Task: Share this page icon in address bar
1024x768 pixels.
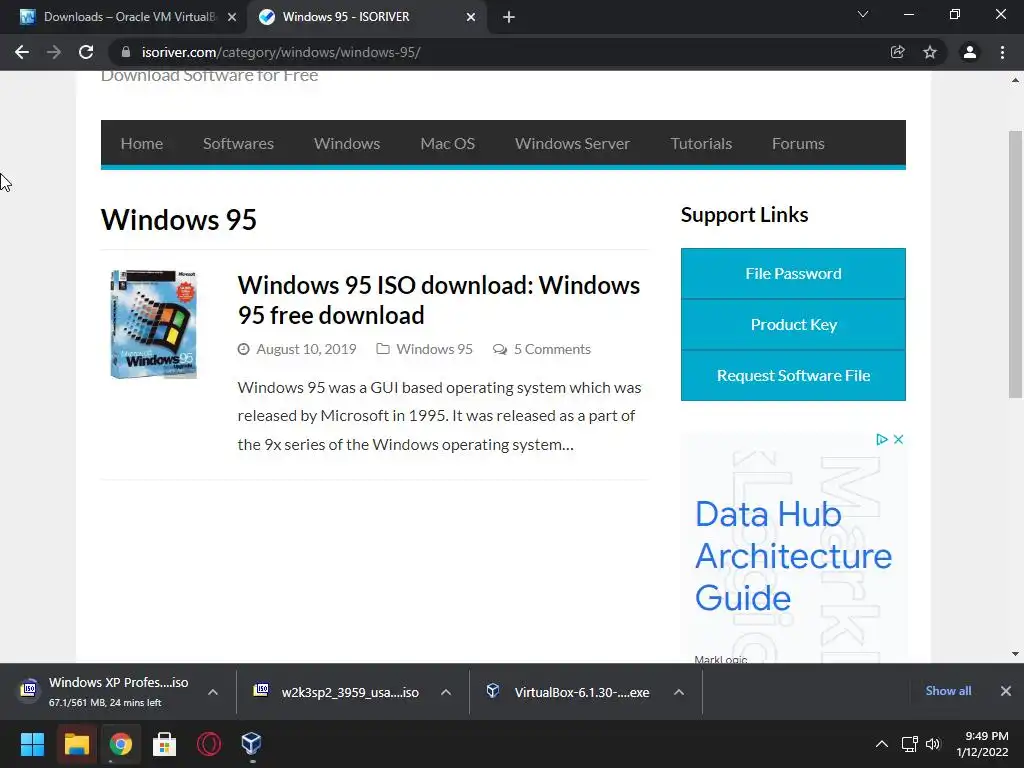Action: coord(898,52)
